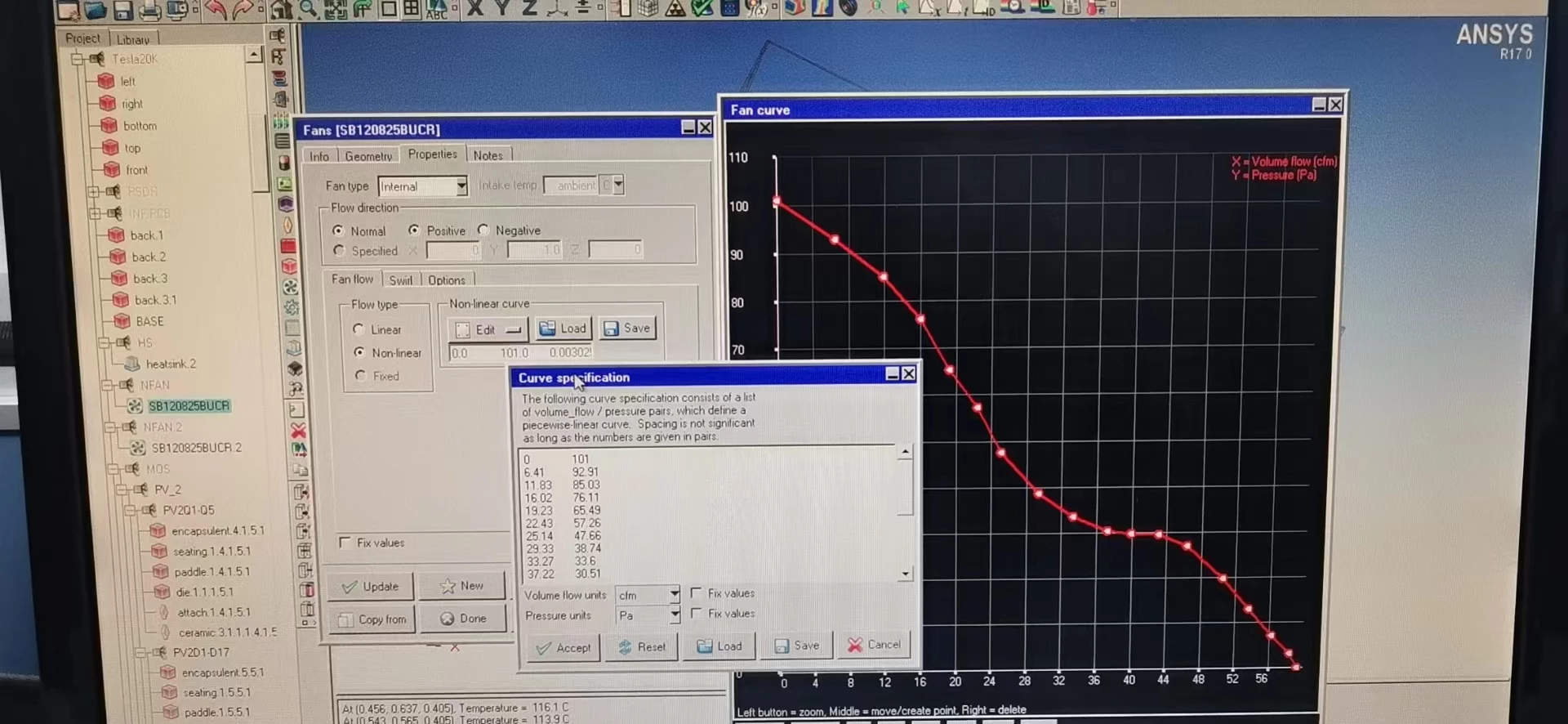Tick Fix values beside Pressure units

coord(696,613)
